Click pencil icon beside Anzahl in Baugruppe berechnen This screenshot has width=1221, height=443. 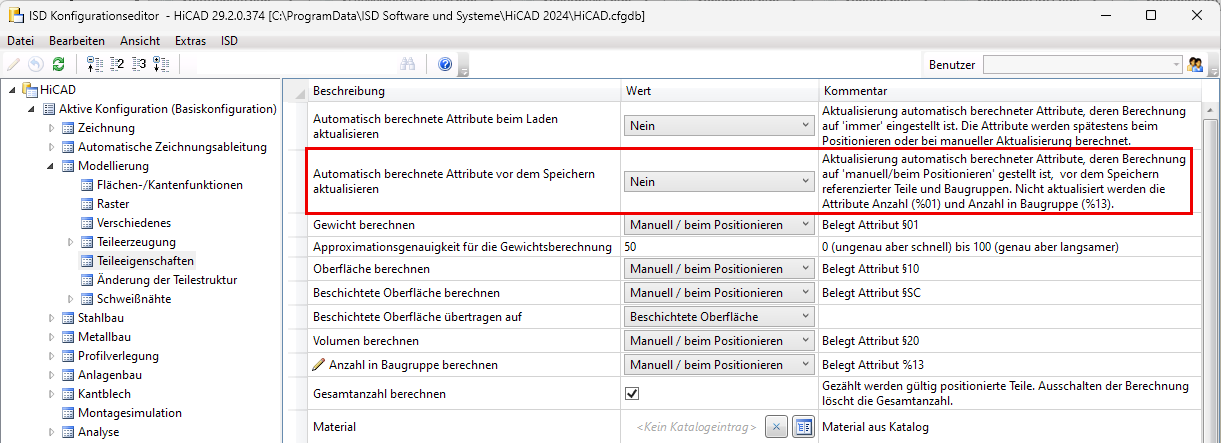tap(319, 365)
